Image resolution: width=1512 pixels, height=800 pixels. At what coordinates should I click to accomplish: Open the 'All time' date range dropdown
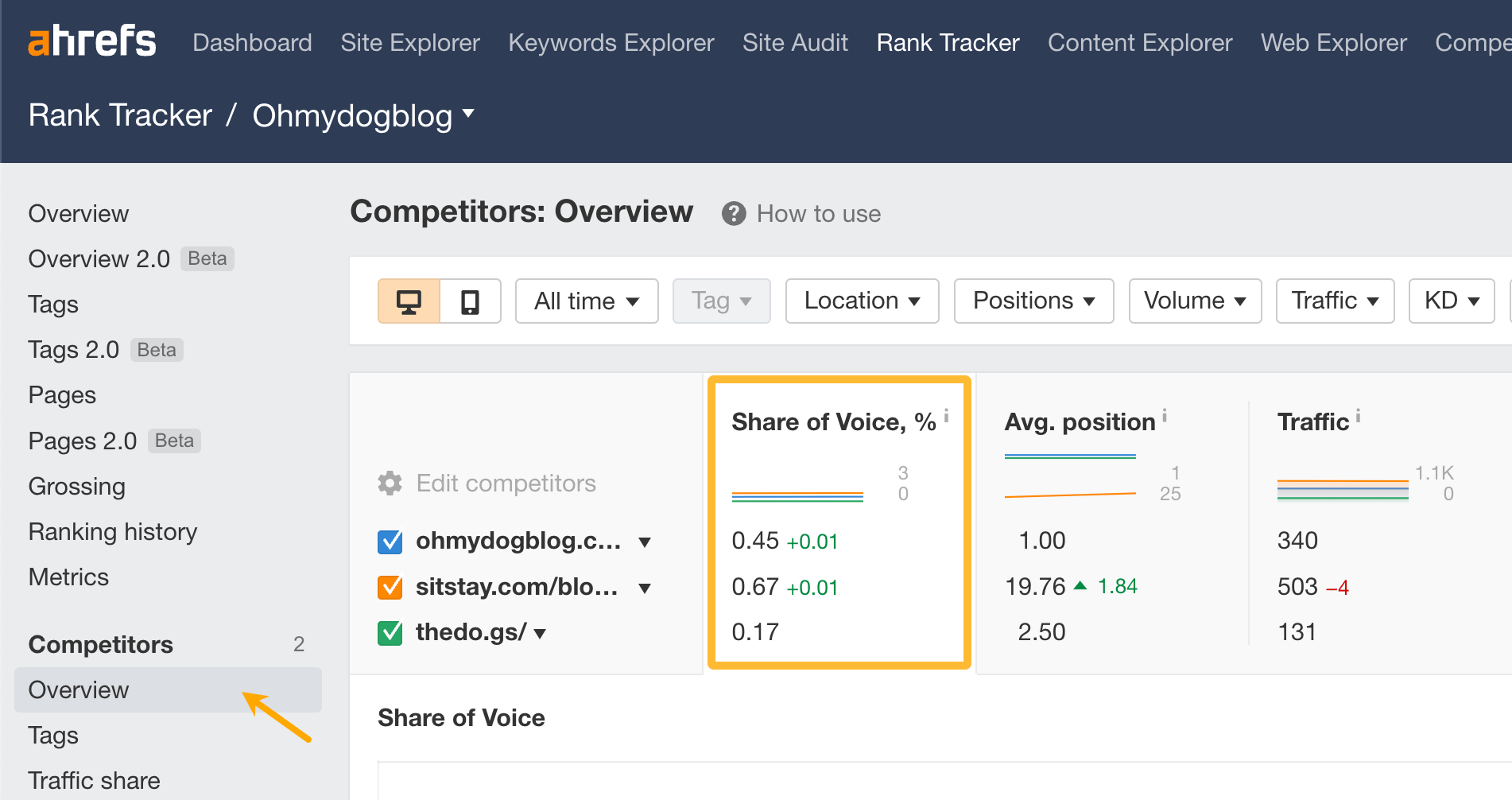586,301
